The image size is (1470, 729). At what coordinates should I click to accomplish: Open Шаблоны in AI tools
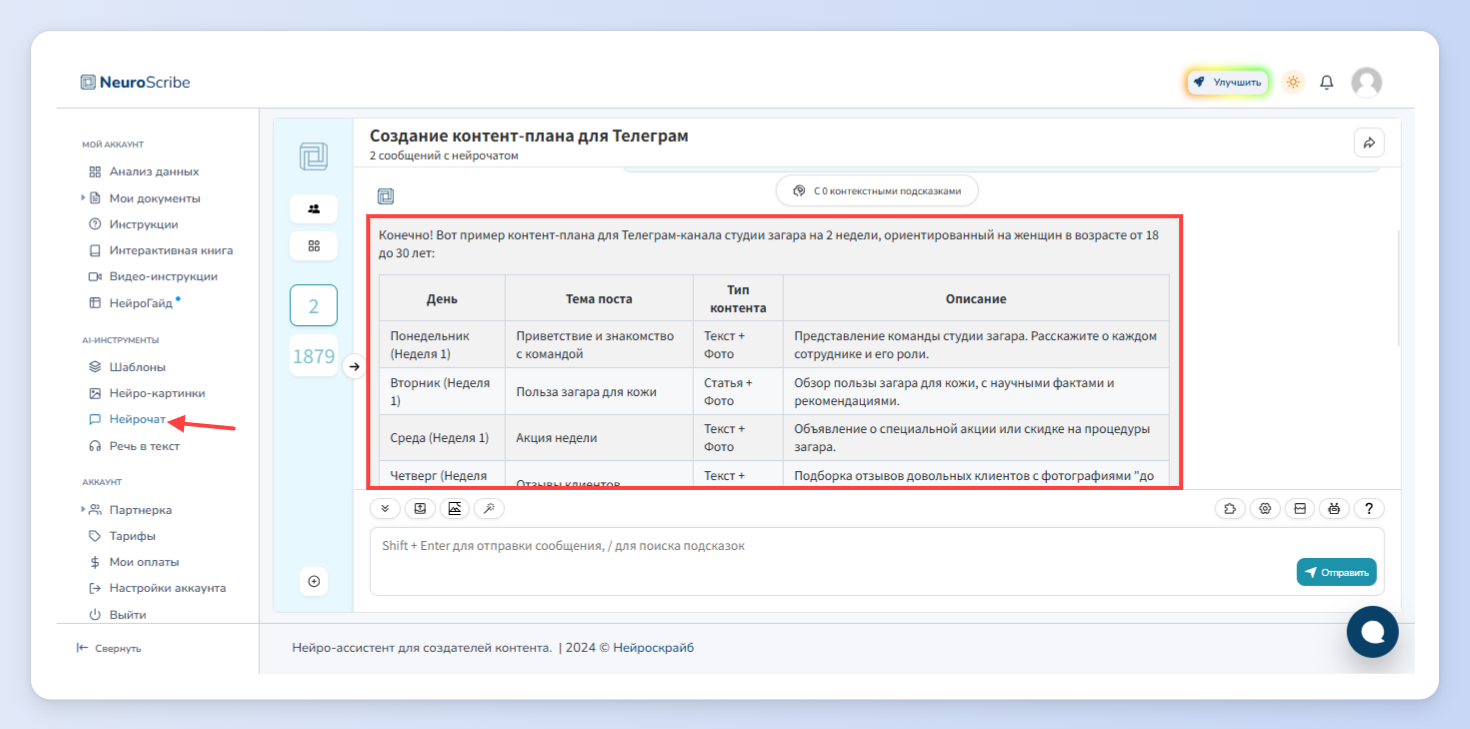tap(137, 367)
